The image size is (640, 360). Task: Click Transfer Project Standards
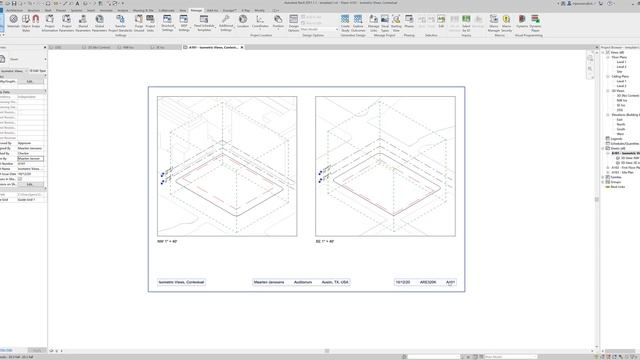120,22
